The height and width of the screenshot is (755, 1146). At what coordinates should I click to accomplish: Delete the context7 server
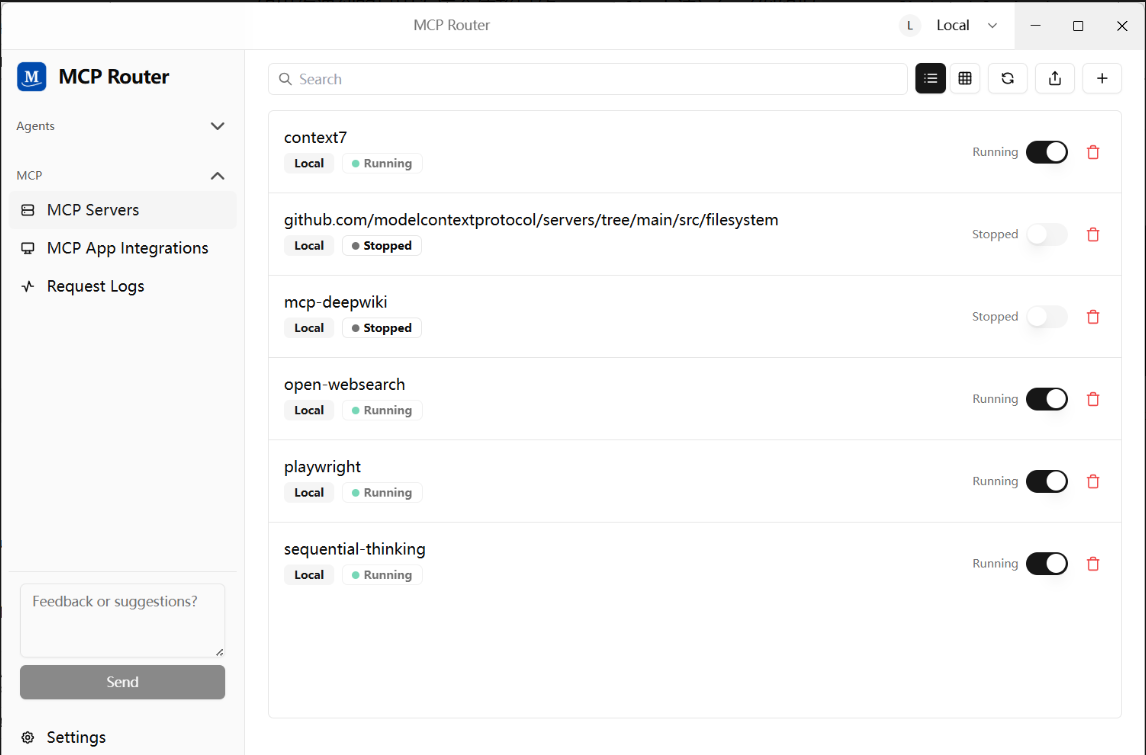point(1093,152)
